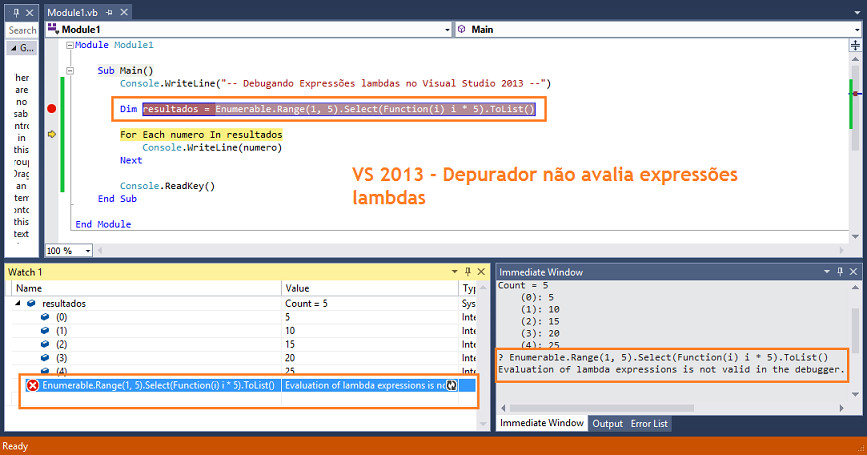Viewport: 867px width, 455px height.
Task: Click the Name column header in Watch
Action: click(x=147, y=288)
